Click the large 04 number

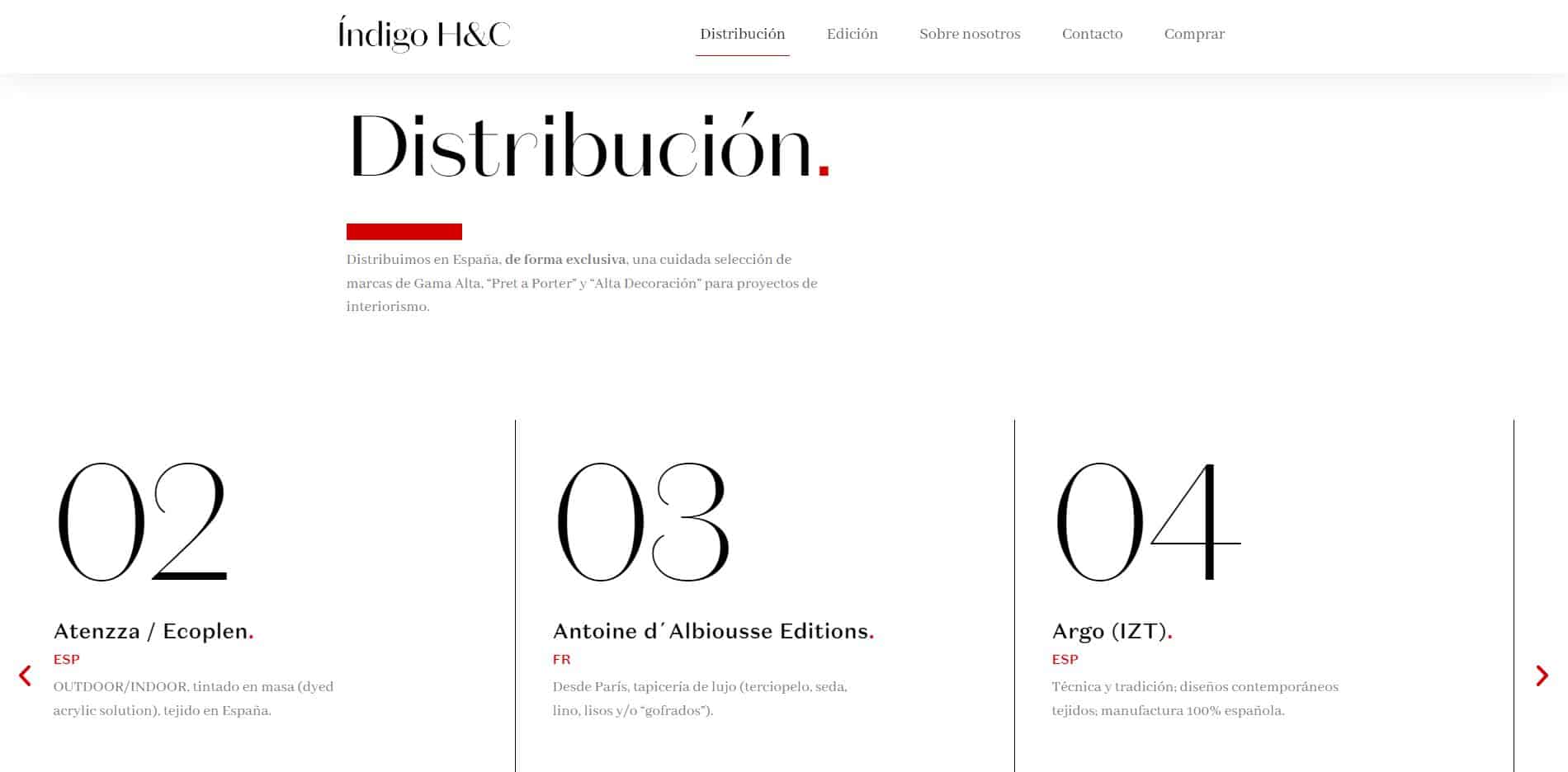(1148, 521)
